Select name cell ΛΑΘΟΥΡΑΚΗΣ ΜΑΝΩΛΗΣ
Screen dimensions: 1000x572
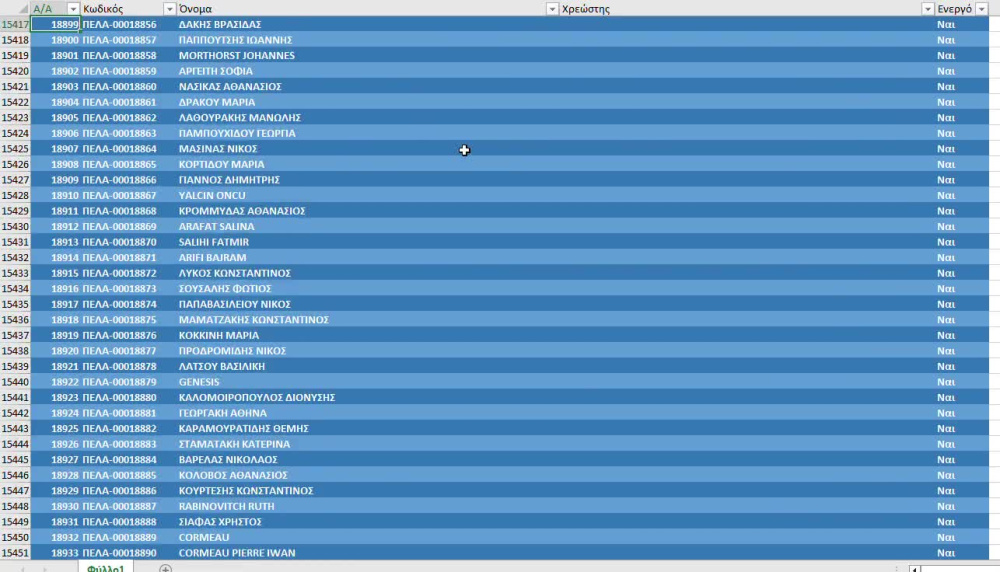click(367, 117)
